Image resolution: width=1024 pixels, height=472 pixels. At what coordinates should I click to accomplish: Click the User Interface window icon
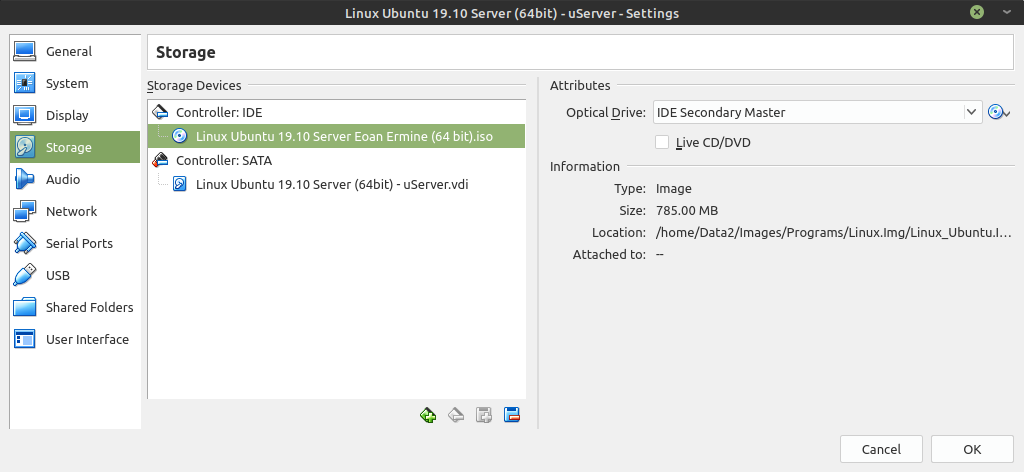point(25,339)
